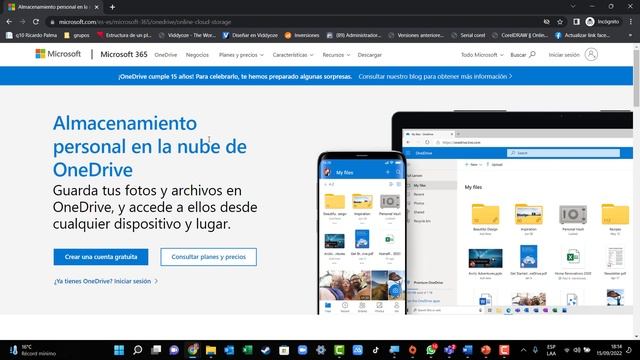Open Steam from taskbar
This screenshot has height=360, width=640.
pyautogui.click(x=266, y=350)
